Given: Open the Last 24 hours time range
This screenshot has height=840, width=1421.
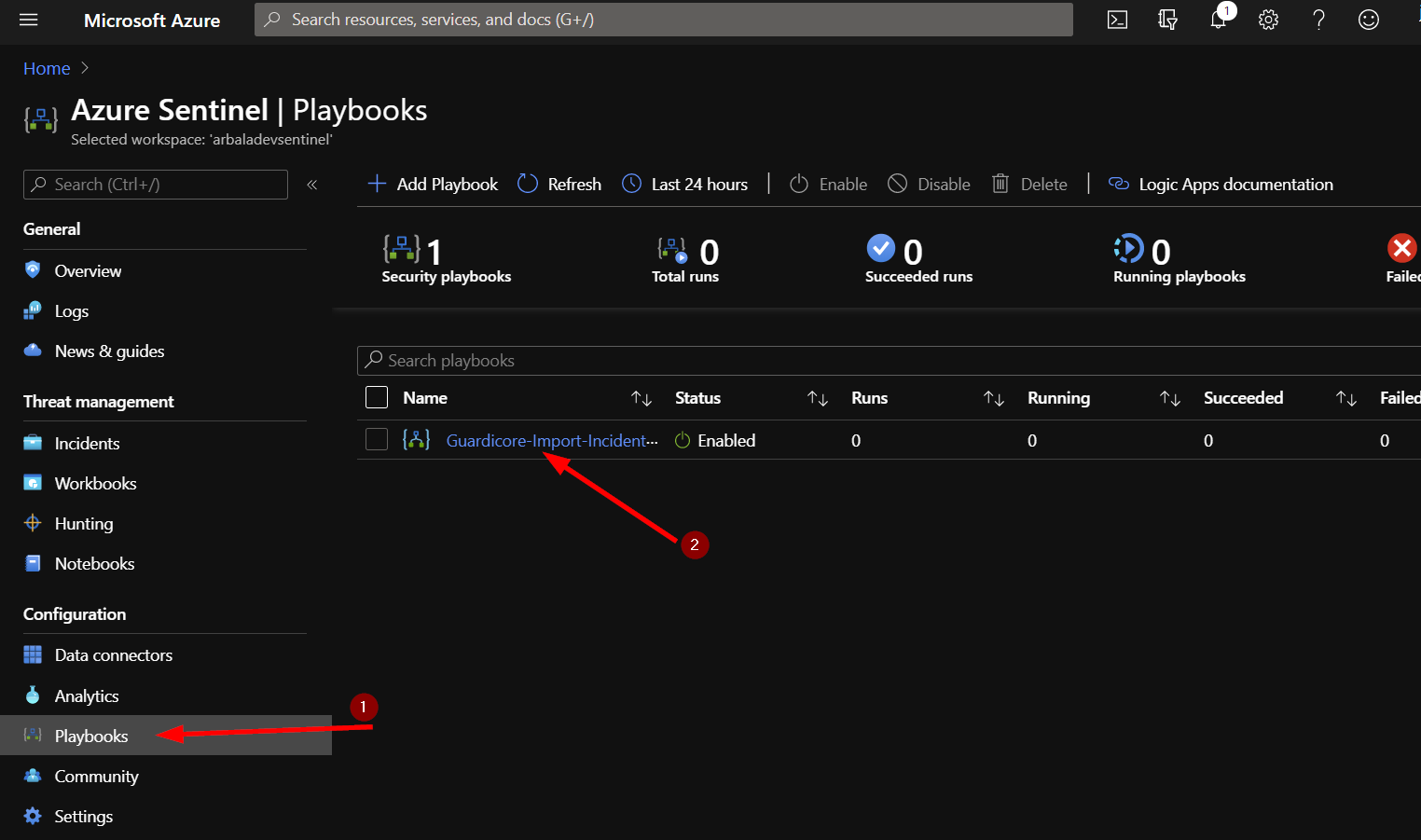Looking at the screenshot, I should click(x=685, y=184).
